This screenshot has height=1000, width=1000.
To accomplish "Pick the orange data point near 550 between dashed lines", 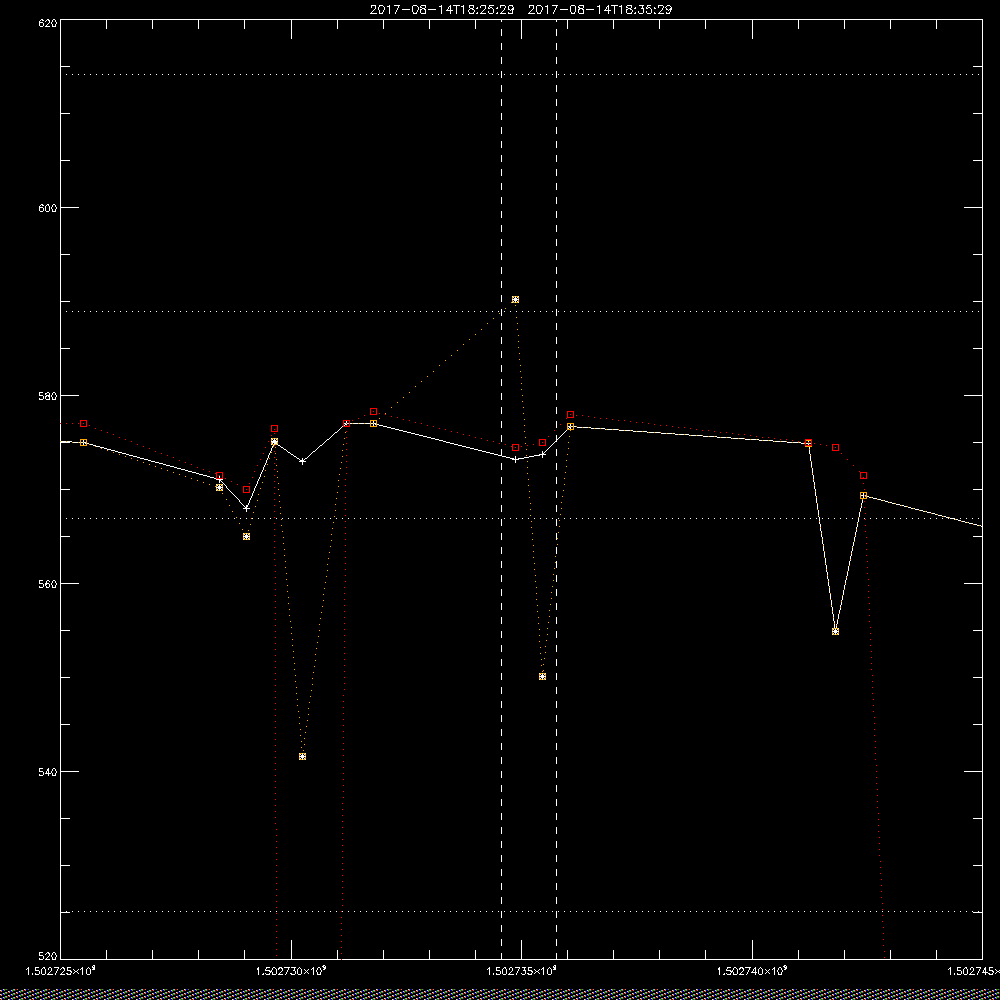I will point(542,677).
